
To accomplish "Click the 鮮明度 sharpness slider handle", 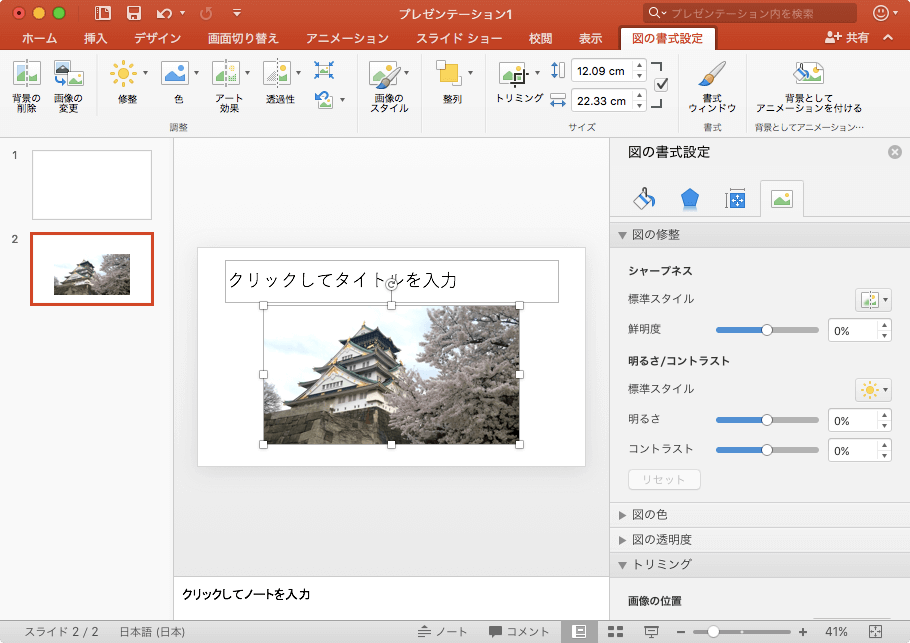I will tap(767, 330).
